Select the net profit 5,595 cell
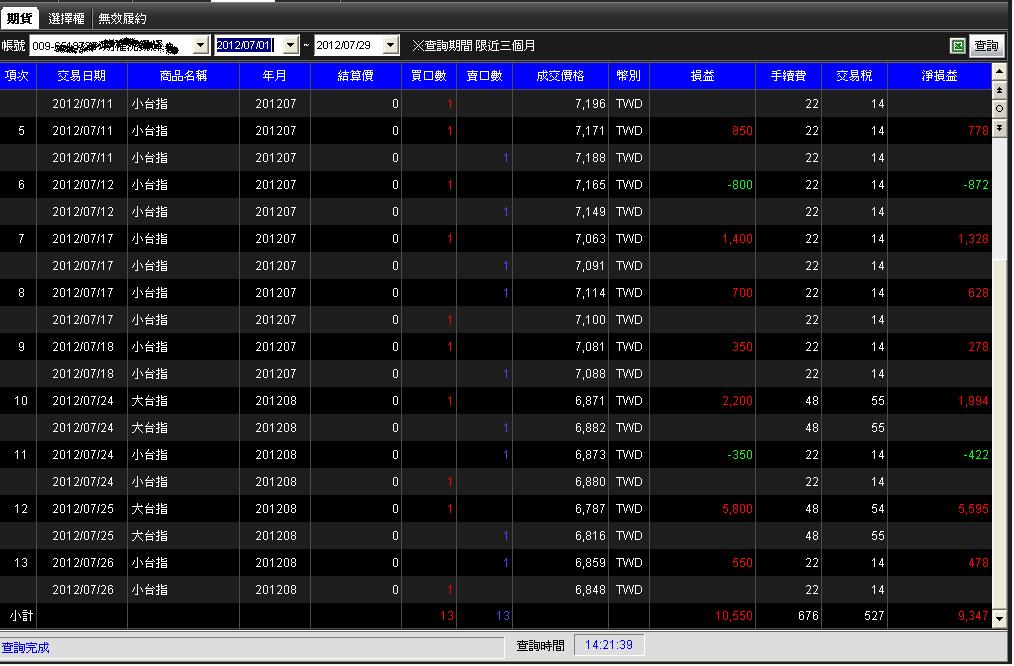 tap(973, 509)
